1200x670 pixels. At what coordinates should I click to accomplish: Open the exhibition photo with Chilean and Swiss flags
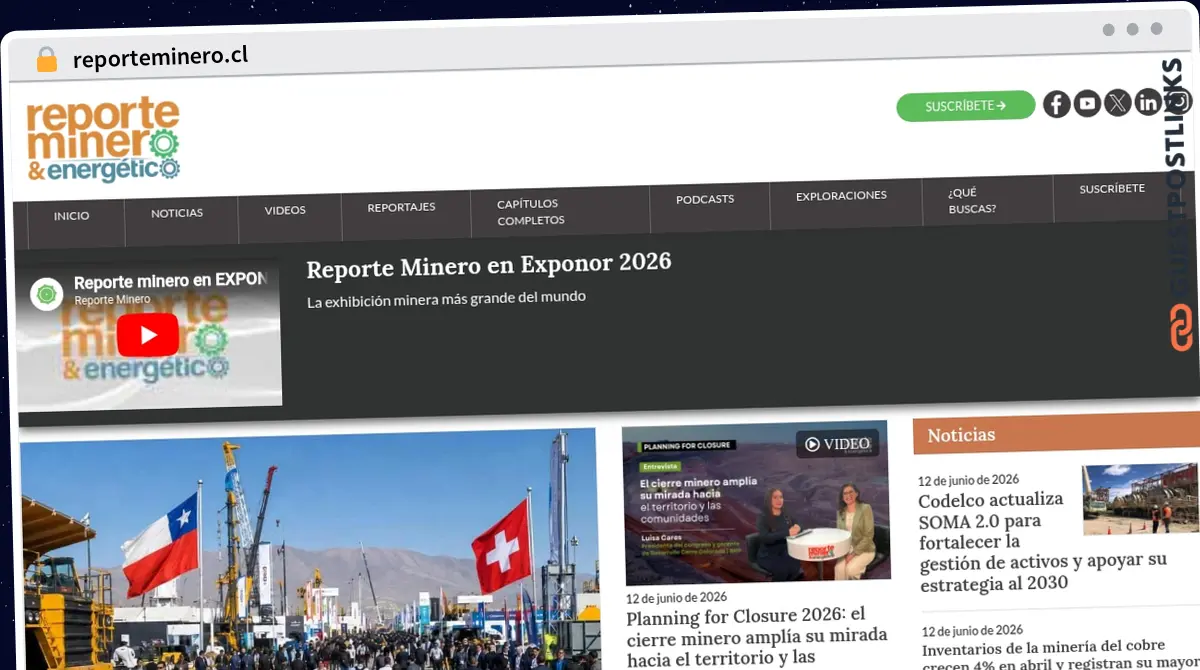pos(309,552)
